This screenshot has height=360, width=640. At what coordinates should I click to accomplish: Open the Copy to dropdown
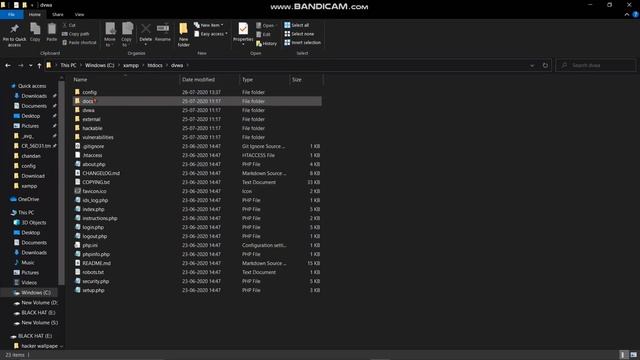127,35
